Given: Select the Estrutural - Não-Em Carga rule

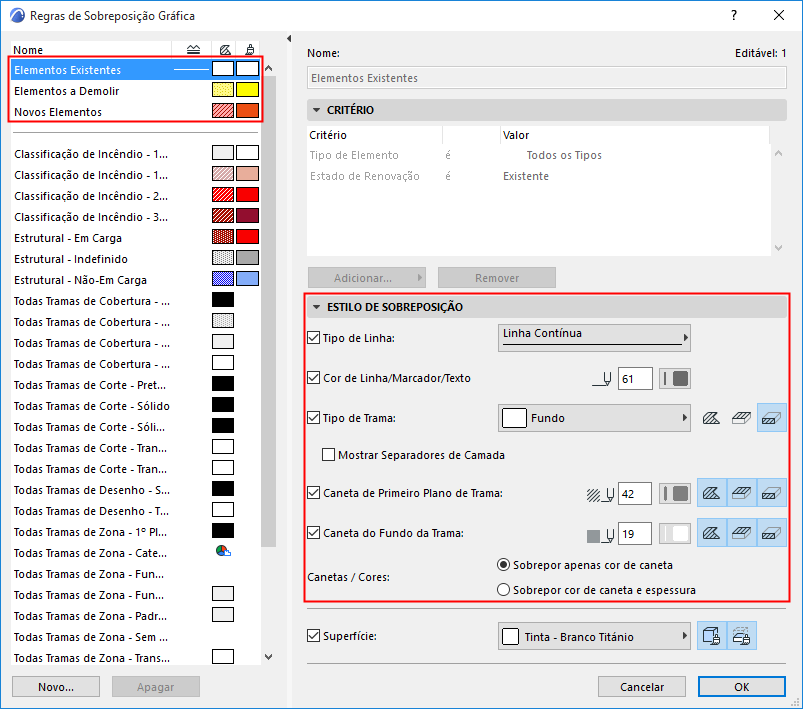Looking at the screenshot, I should (136, 280).
